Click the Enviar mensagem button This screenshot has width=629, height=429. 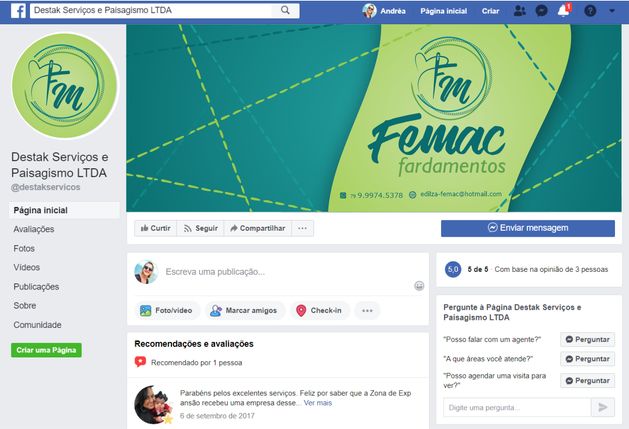tap(528, 228)
